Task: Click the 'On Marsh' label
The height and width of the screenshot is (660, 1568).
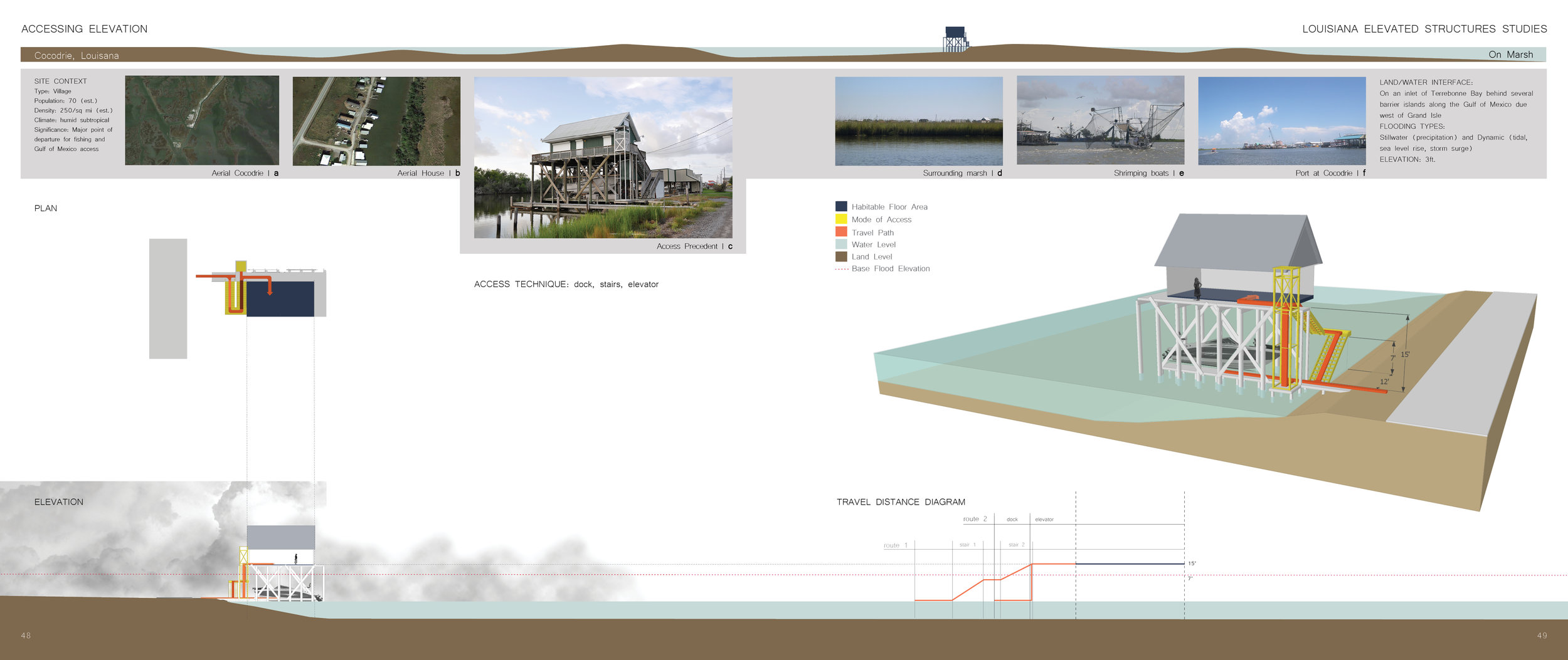Action: [1511, 55]
